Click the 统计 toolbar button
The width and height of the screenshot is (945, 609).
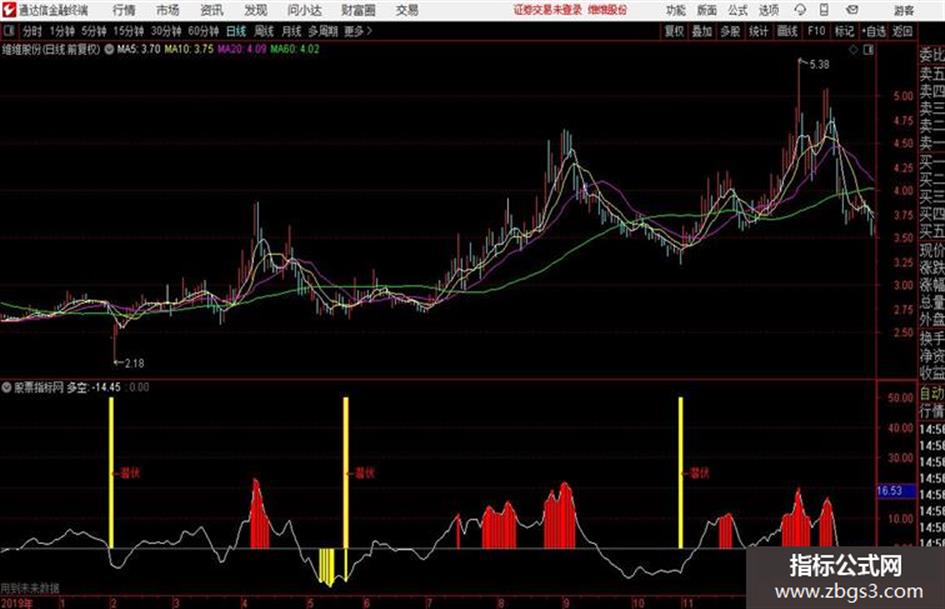758,31
